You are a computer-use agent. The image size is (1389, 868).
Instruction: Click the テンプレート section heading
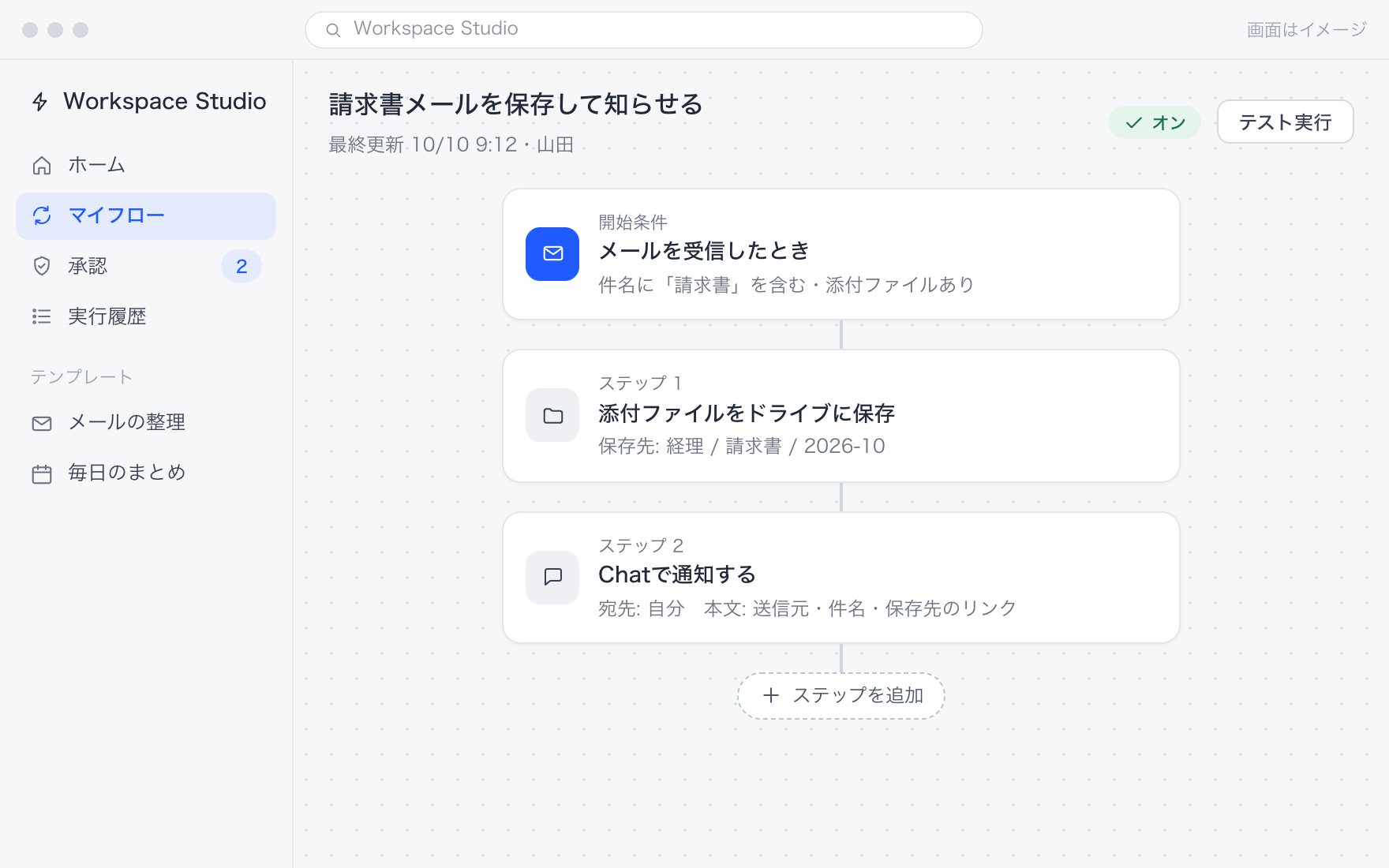[x=81, y=377]
